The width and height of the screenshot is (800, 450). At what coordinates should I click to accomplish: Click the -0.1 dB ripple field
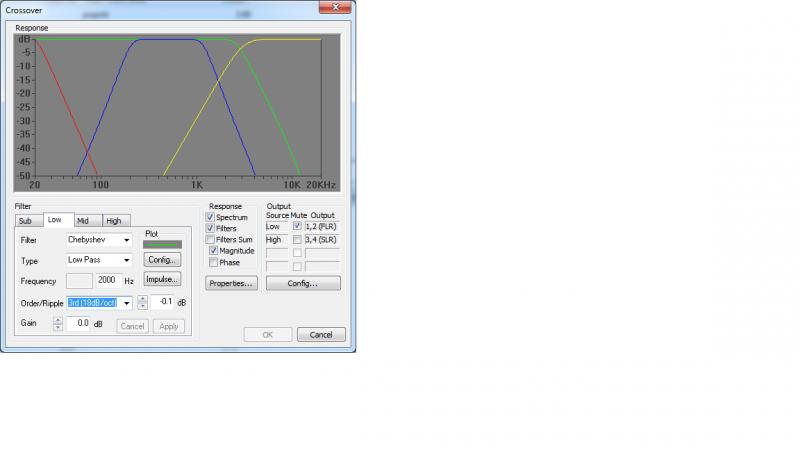pyautogui.click(x=162, y=302)
